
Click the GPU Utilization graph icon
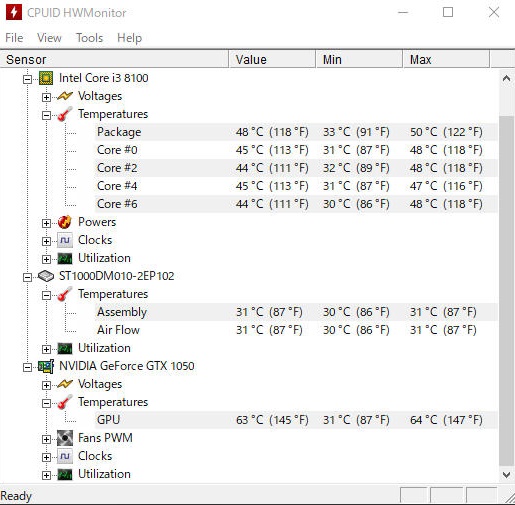point(65,474)
